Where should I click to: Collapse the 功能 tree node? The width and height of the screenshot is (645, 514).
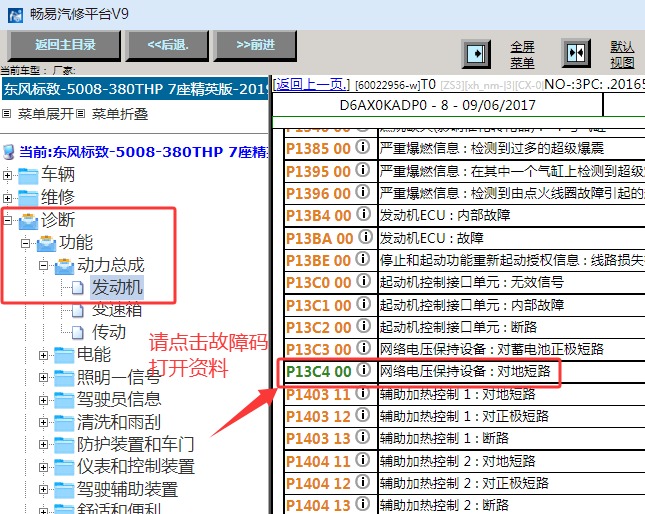(26, 243)
